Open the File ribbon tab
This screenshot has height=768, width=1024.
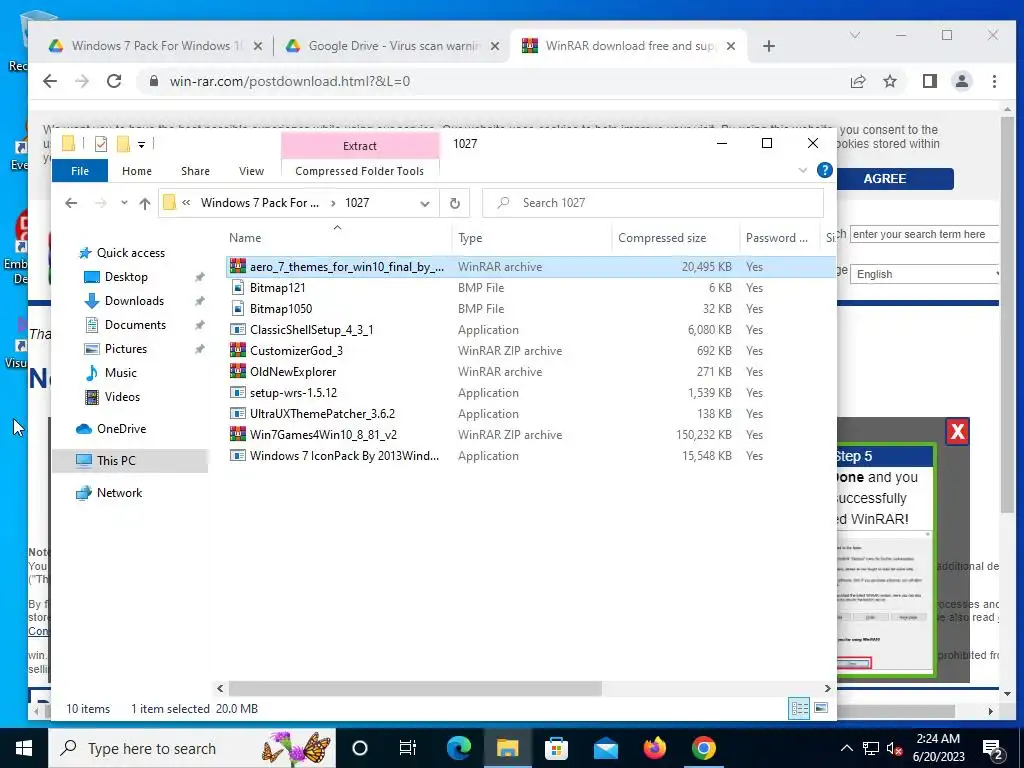pos(80,171)
